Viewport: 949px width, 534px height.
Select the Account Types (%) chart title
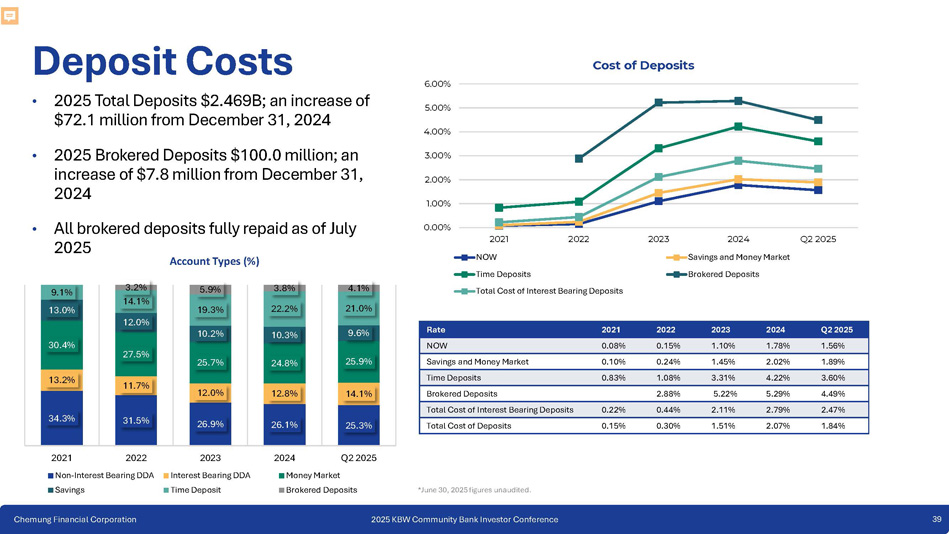(215, 261)
